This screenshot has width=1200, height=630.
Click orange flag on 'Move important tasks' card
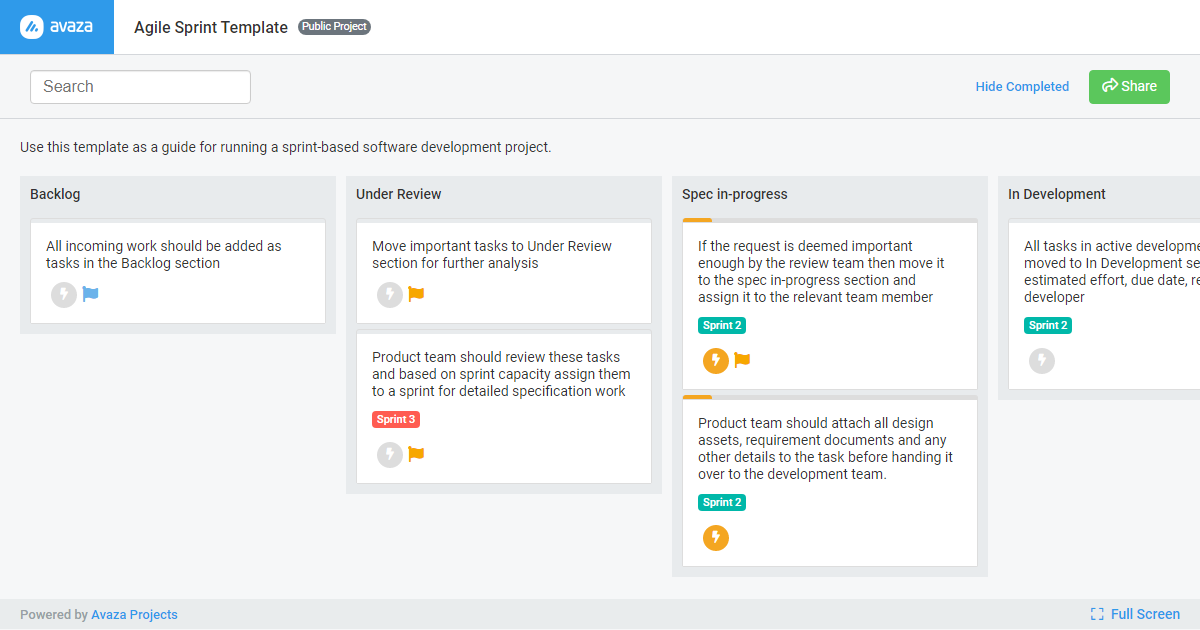coord(417,294)
